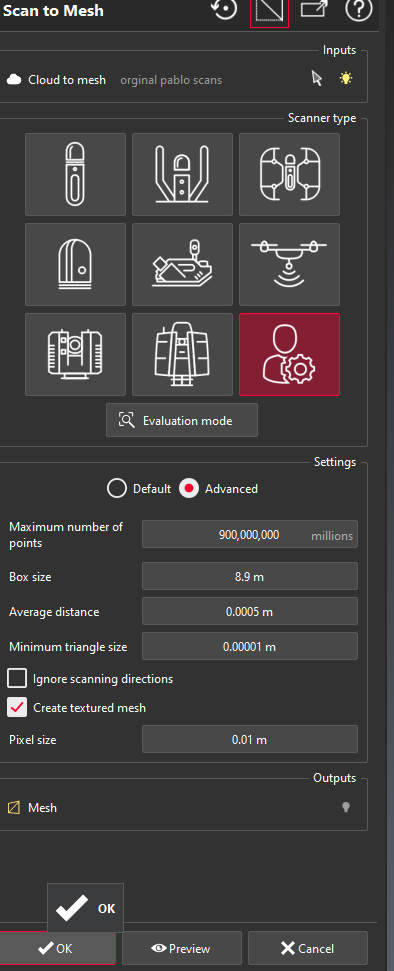Select the vehicle-mounted scanner type tile
Image resolution: width=394 pixels, height=971 pixels.
click(x=182, y=264)
